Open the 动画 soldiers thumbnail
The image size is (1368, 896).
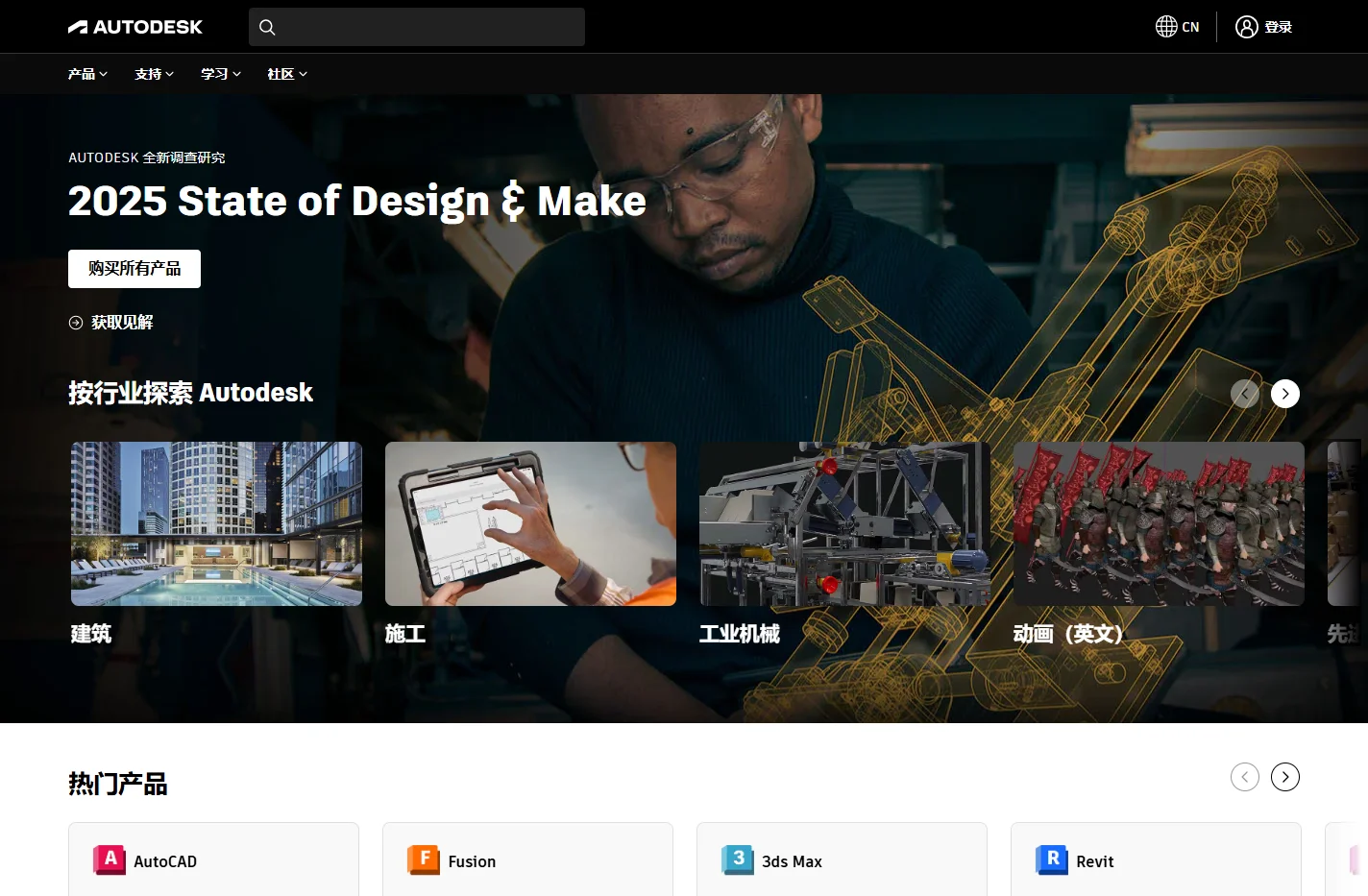tap(1159, 523)
